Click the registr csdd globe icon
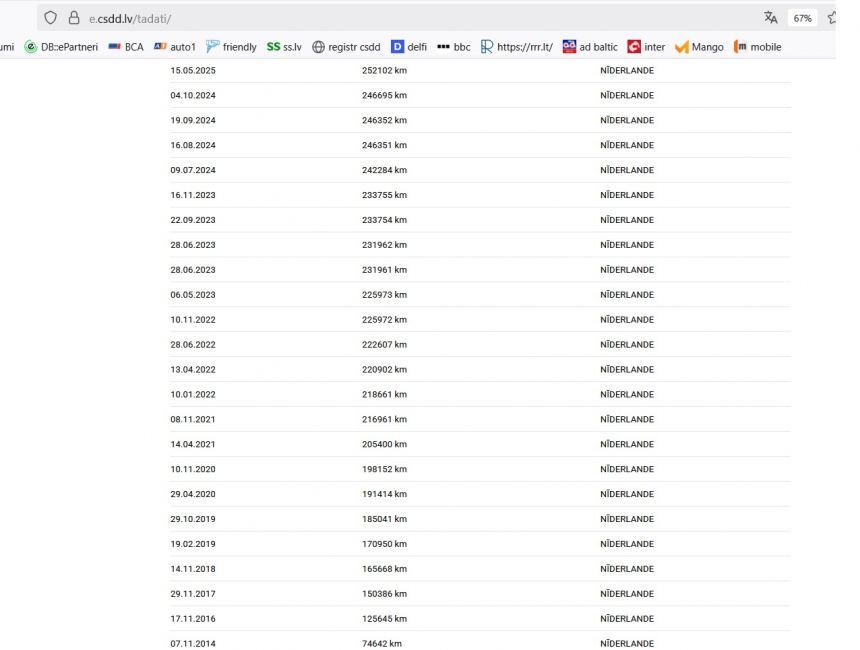860x650 pixels. point(319,47)
